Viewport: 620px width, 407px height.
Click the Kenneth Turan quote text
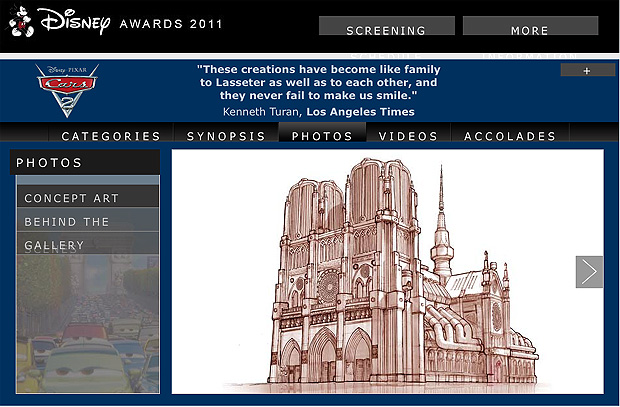pyautogui.click(x=319, y=82)
